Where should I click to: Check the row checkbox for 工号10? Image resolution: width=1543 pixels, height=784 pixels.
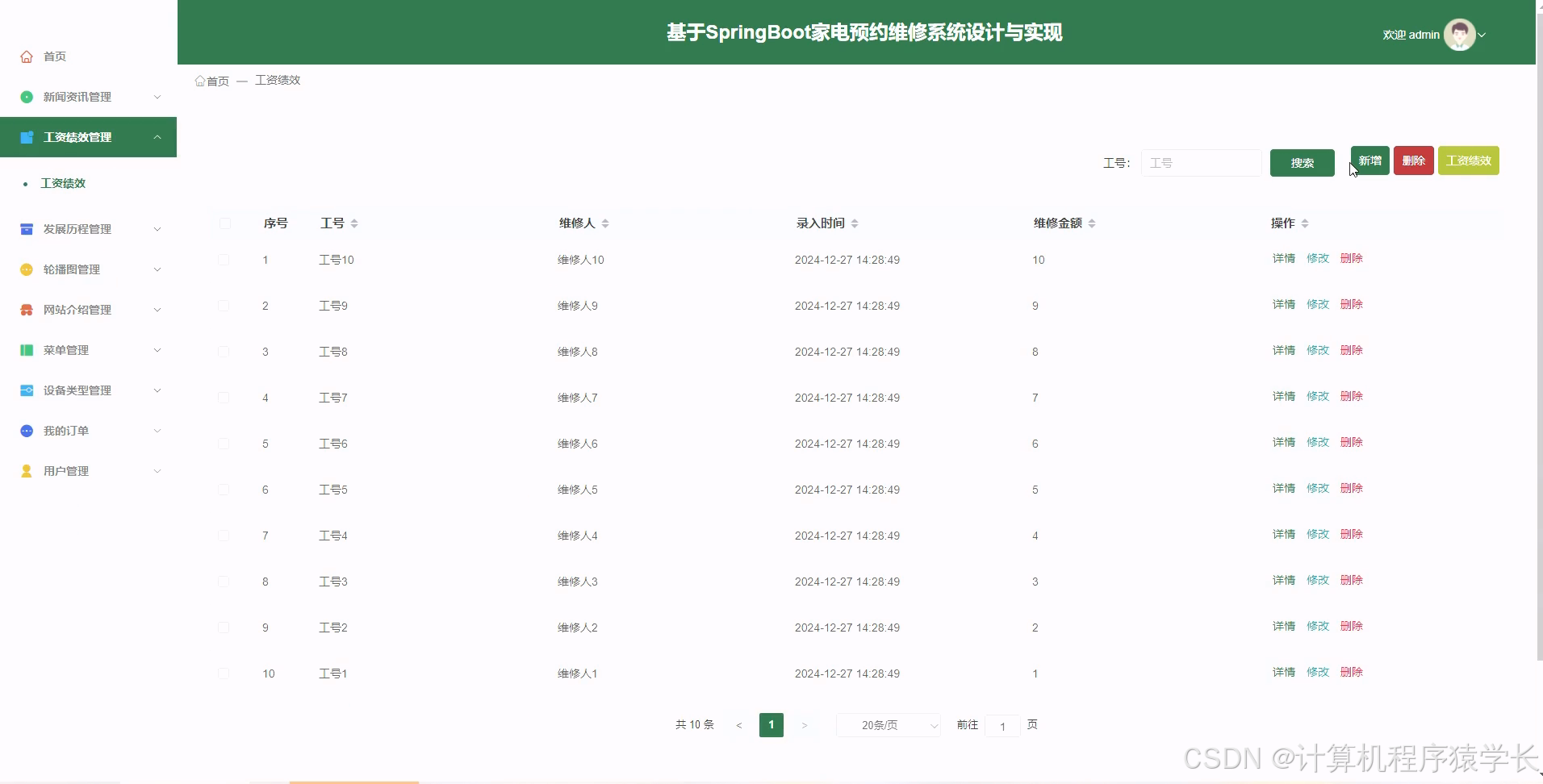pos(224,258)
